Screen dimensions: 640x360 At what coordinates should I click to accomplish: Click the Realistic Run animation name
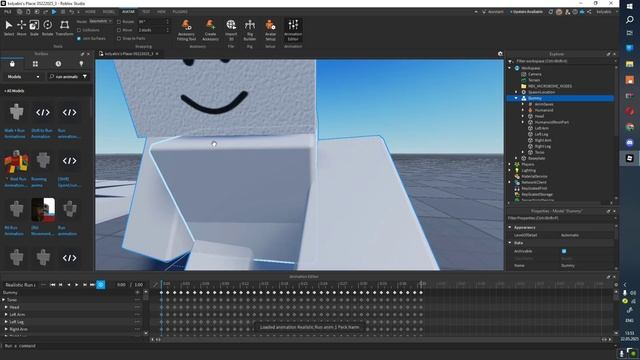20,284
